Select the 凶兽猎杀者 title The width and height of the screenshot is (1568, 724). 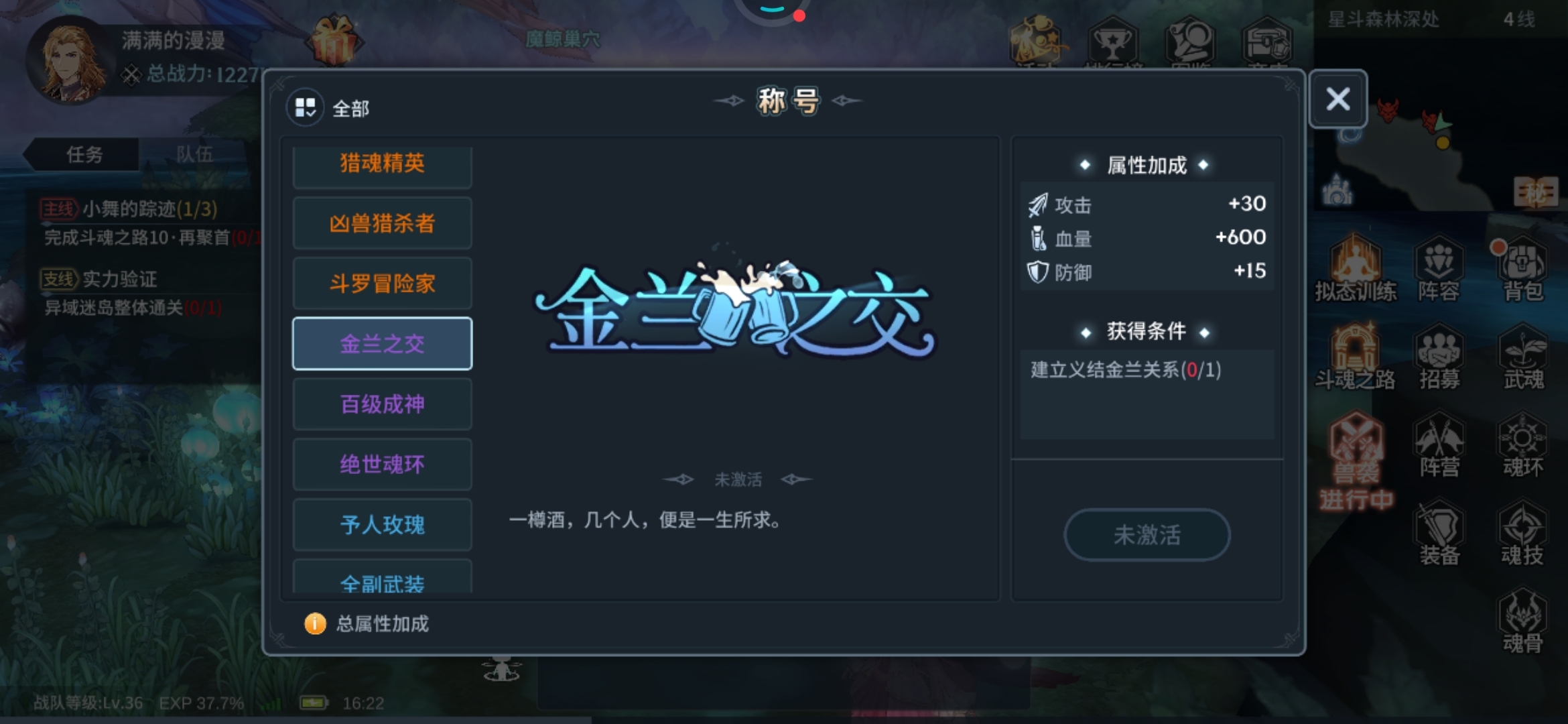(382, 223)
